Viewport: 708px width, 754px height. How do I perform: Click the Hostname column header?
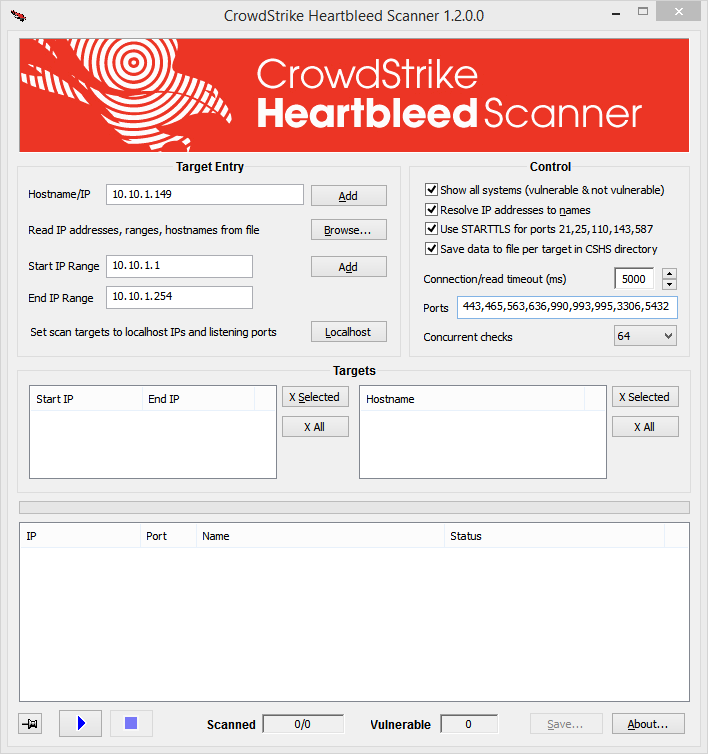472,399
